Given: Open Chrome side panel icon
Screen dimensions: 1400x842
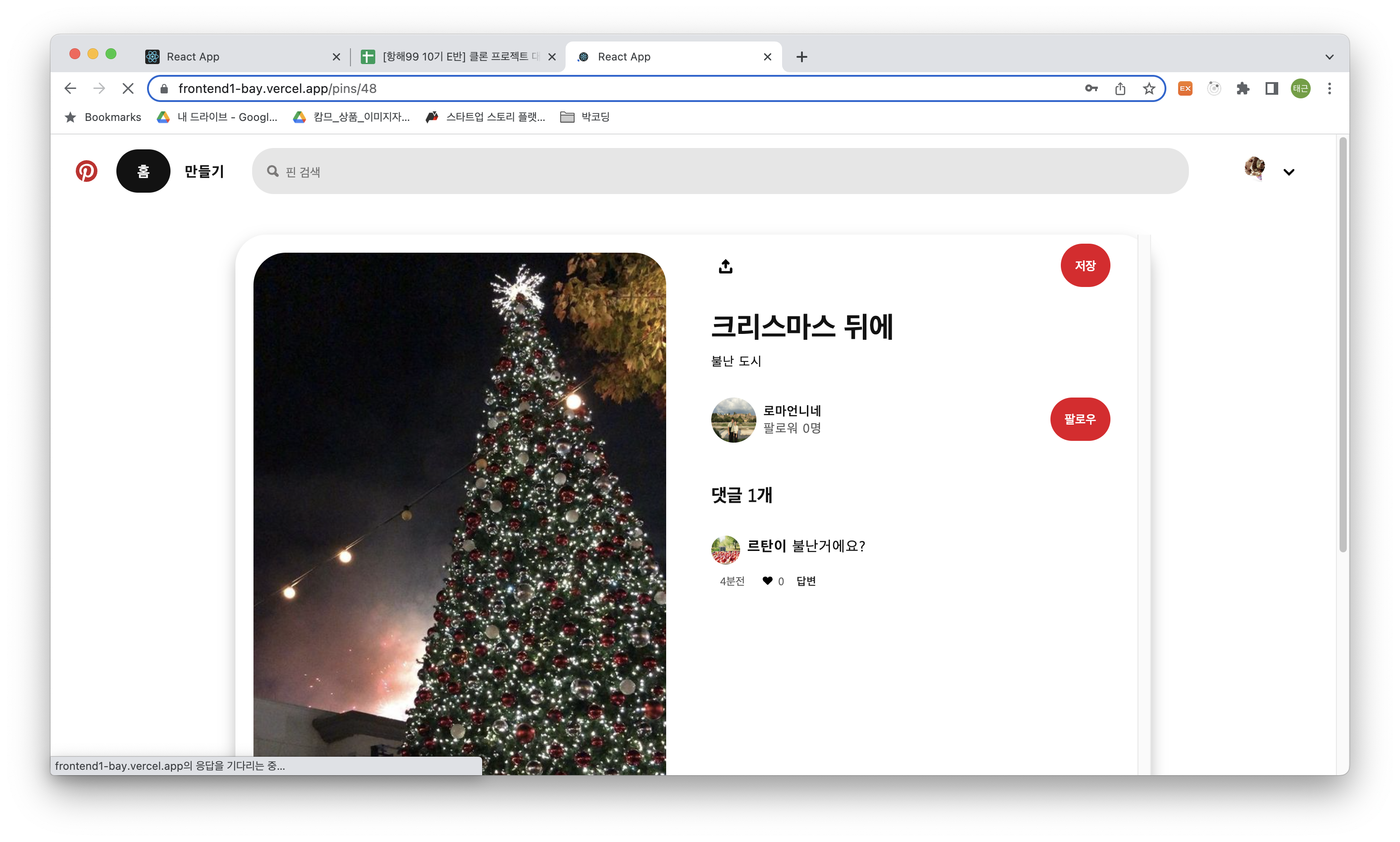Looking at the screenshot, I should click(1271, 88).
